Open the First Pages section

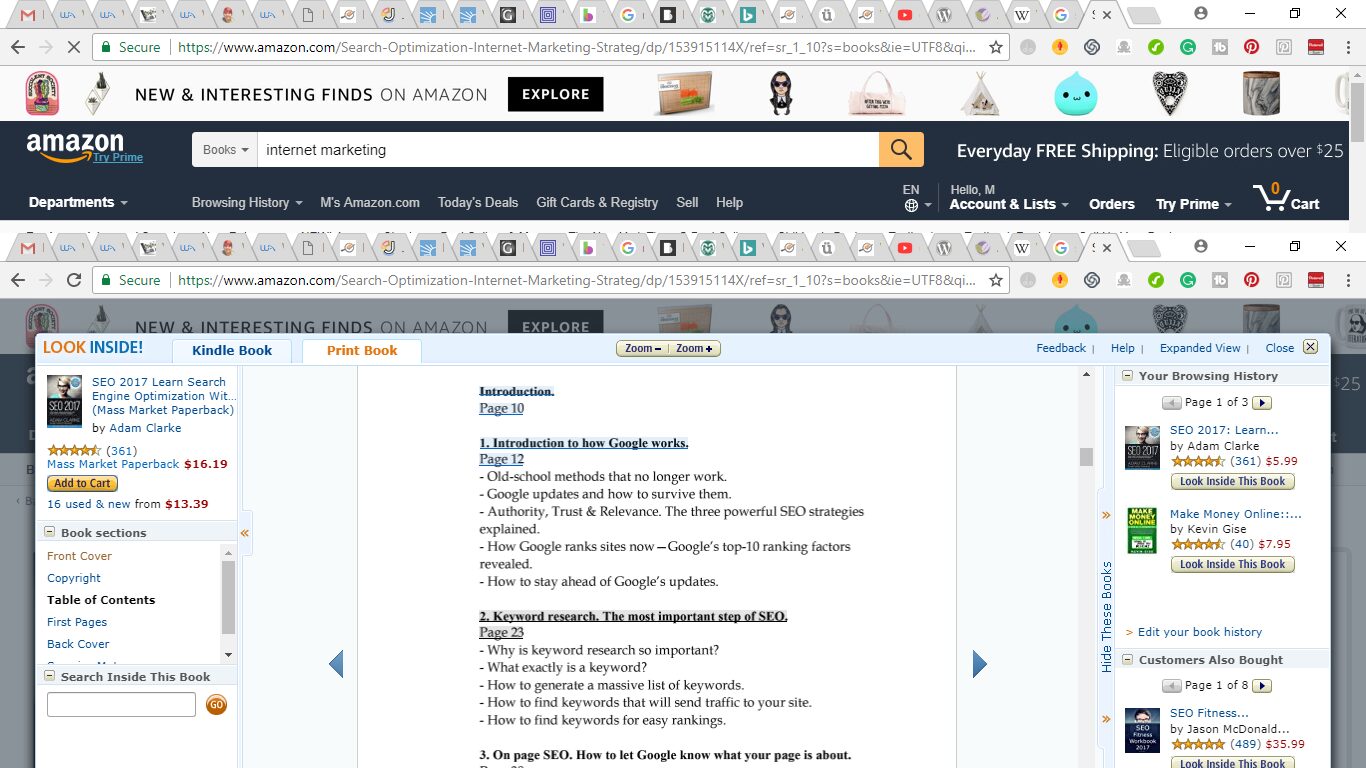[77, 622]
